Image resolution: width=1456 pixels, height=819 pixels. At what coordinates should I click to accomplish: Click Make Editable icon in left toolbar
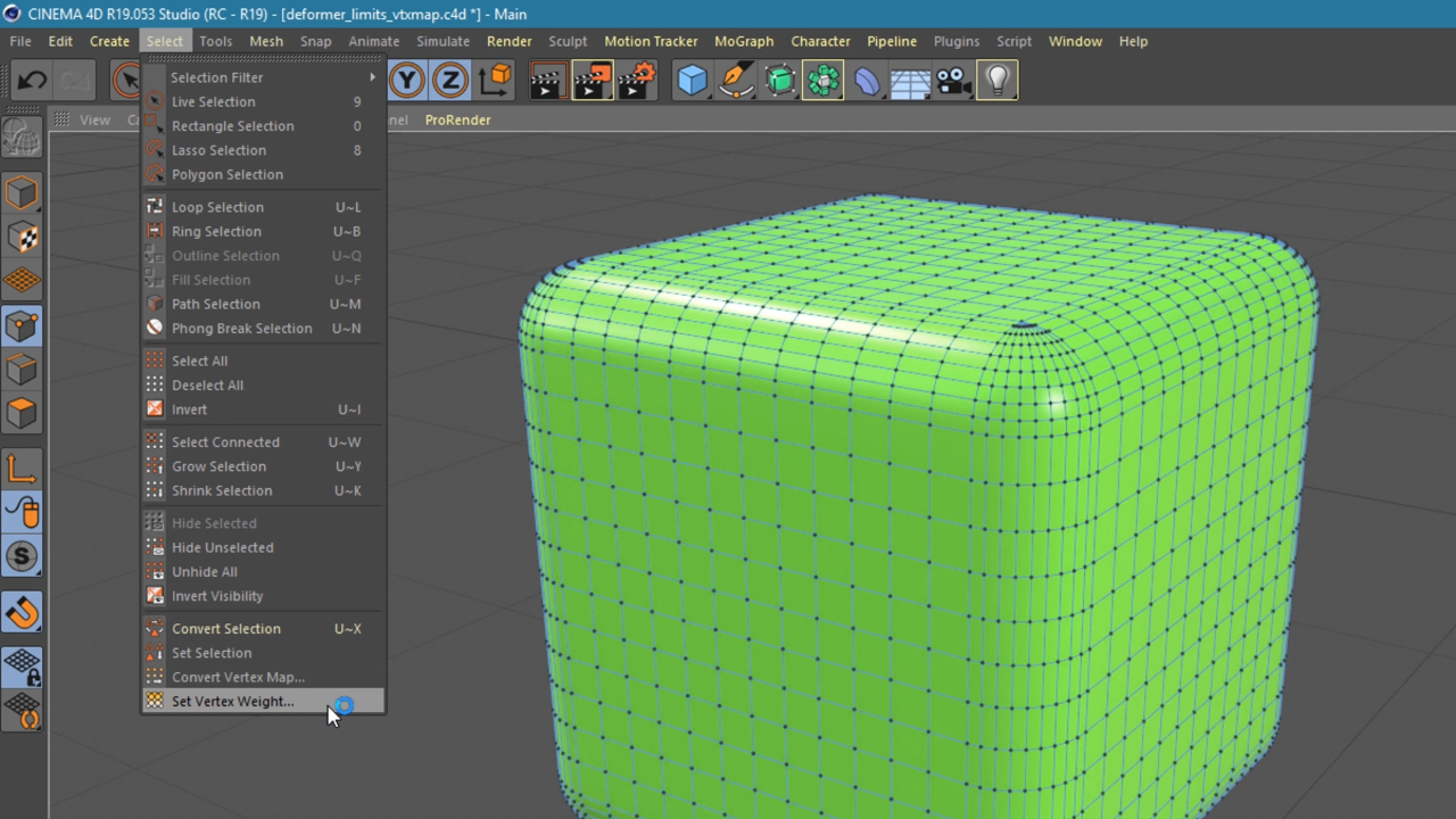tap(22, 137)
